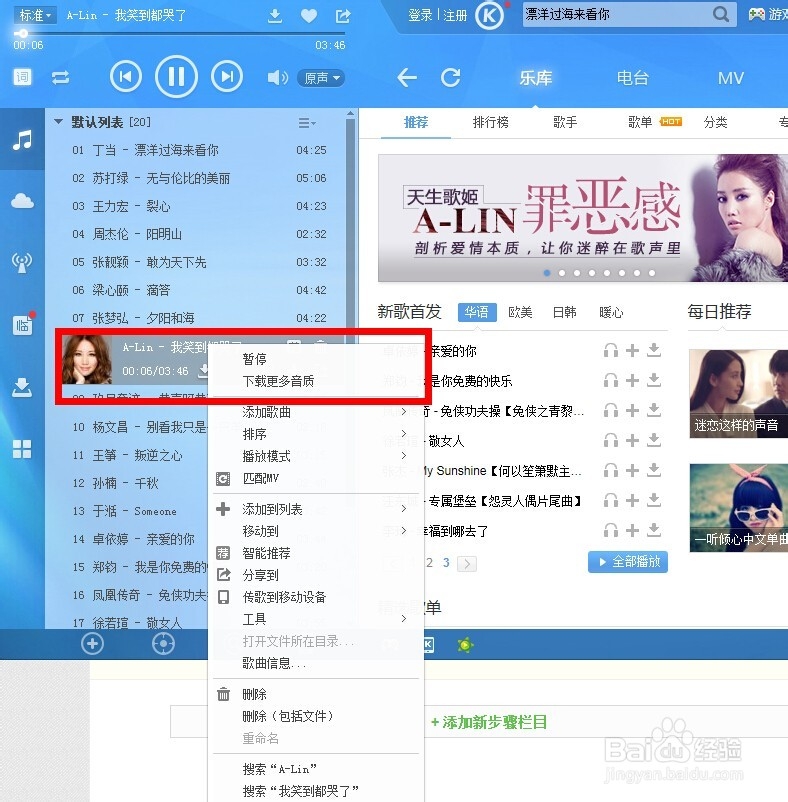Open the radio broadcast sidebar icon

(22, 262)
